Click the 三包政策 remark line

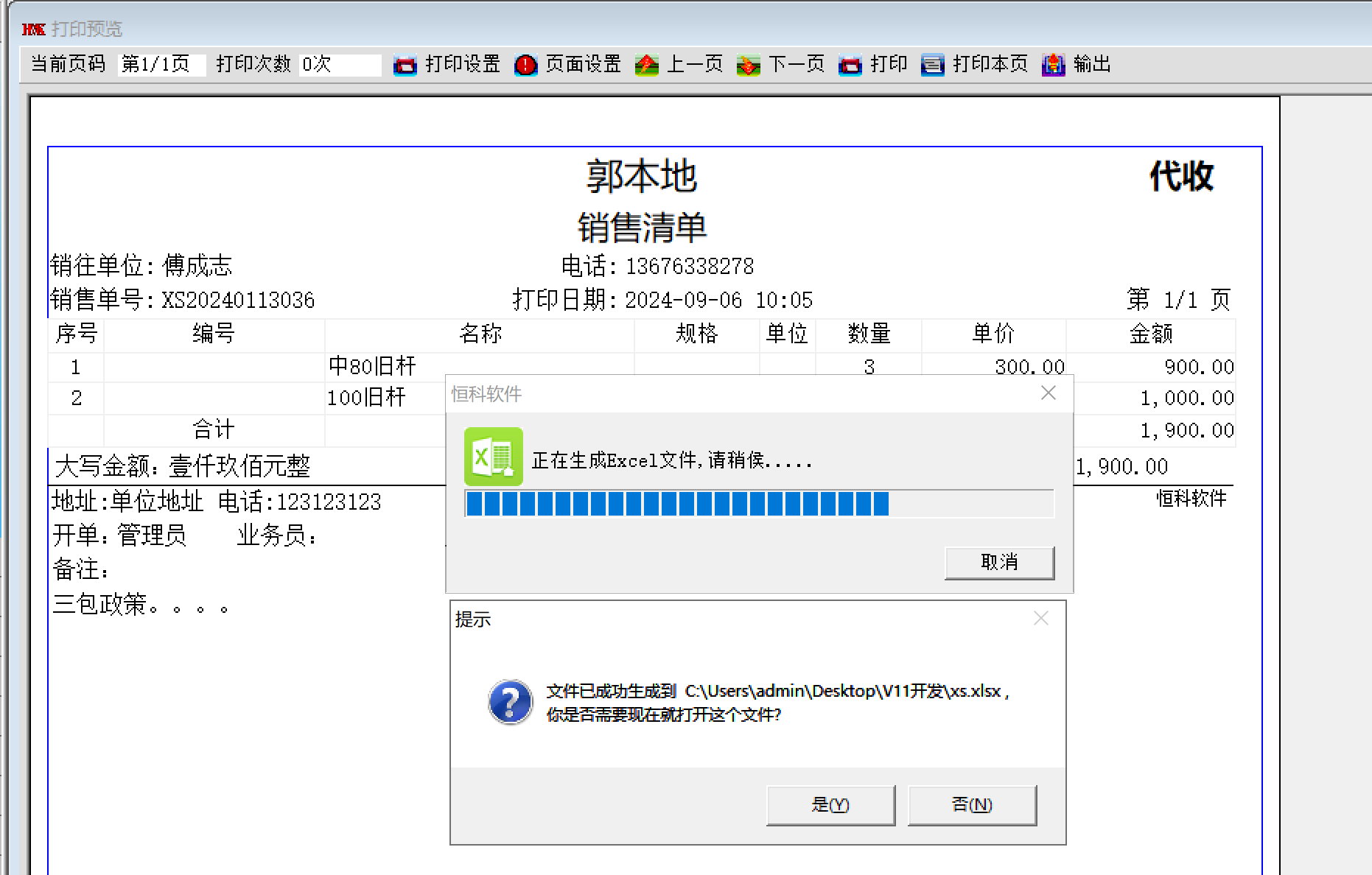point(141,605)
